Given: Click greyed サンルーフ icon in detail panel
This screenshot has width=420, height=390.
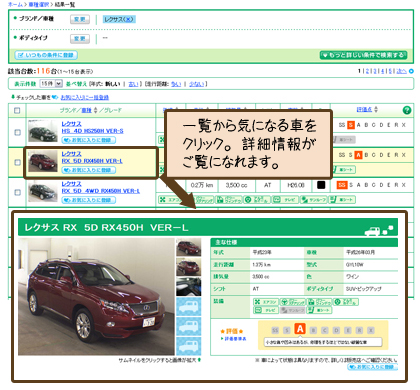Looking at the screenshot, I should pos(292,310).
